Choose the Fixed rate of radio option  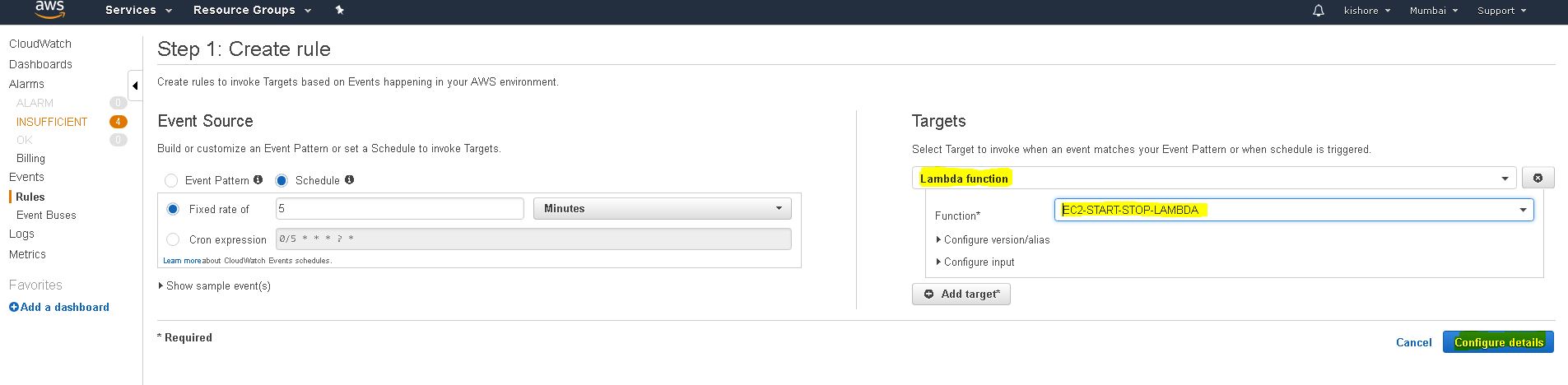coord(173,209)
